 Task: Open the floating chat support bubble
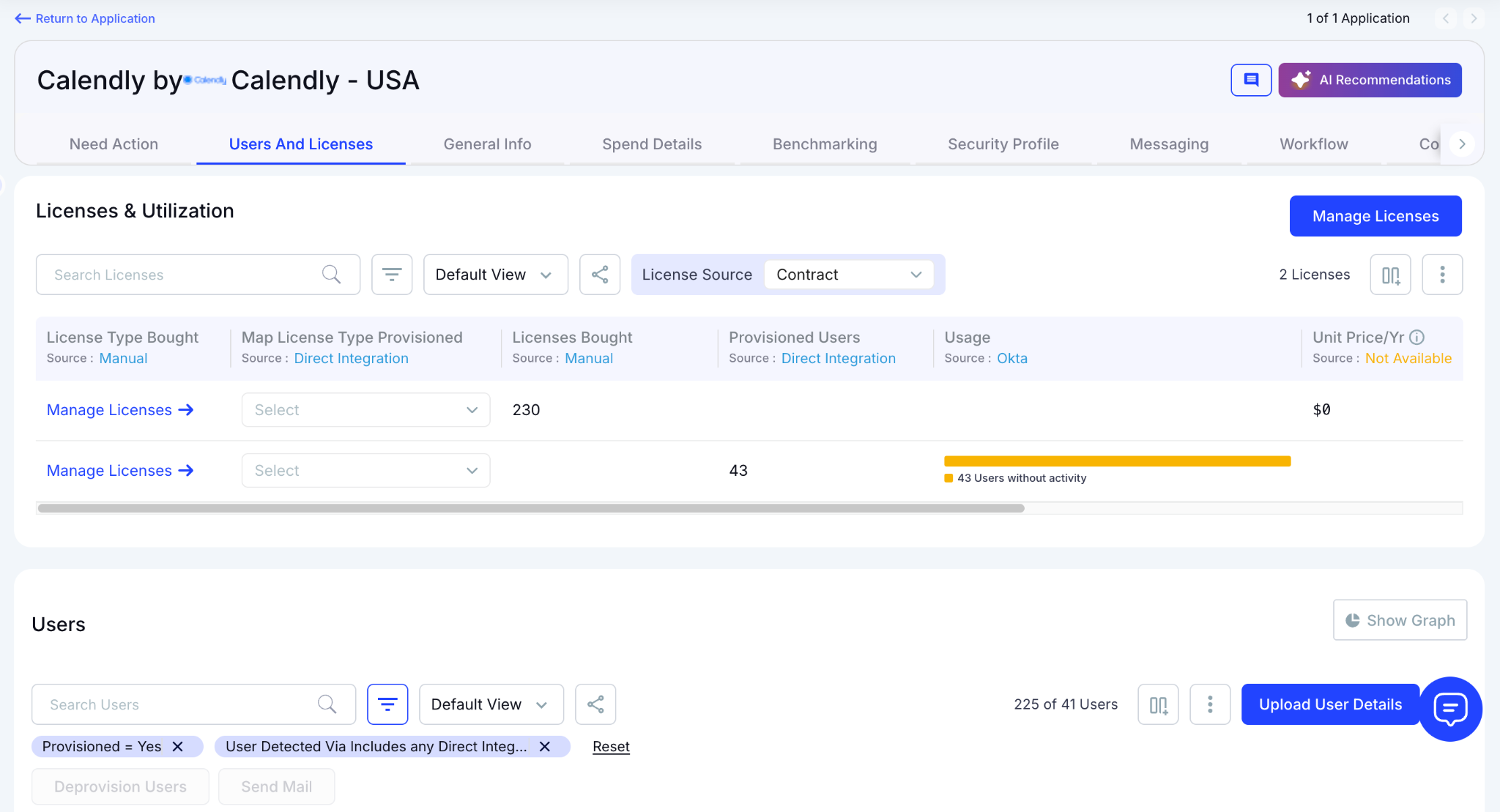[1449, 708]
